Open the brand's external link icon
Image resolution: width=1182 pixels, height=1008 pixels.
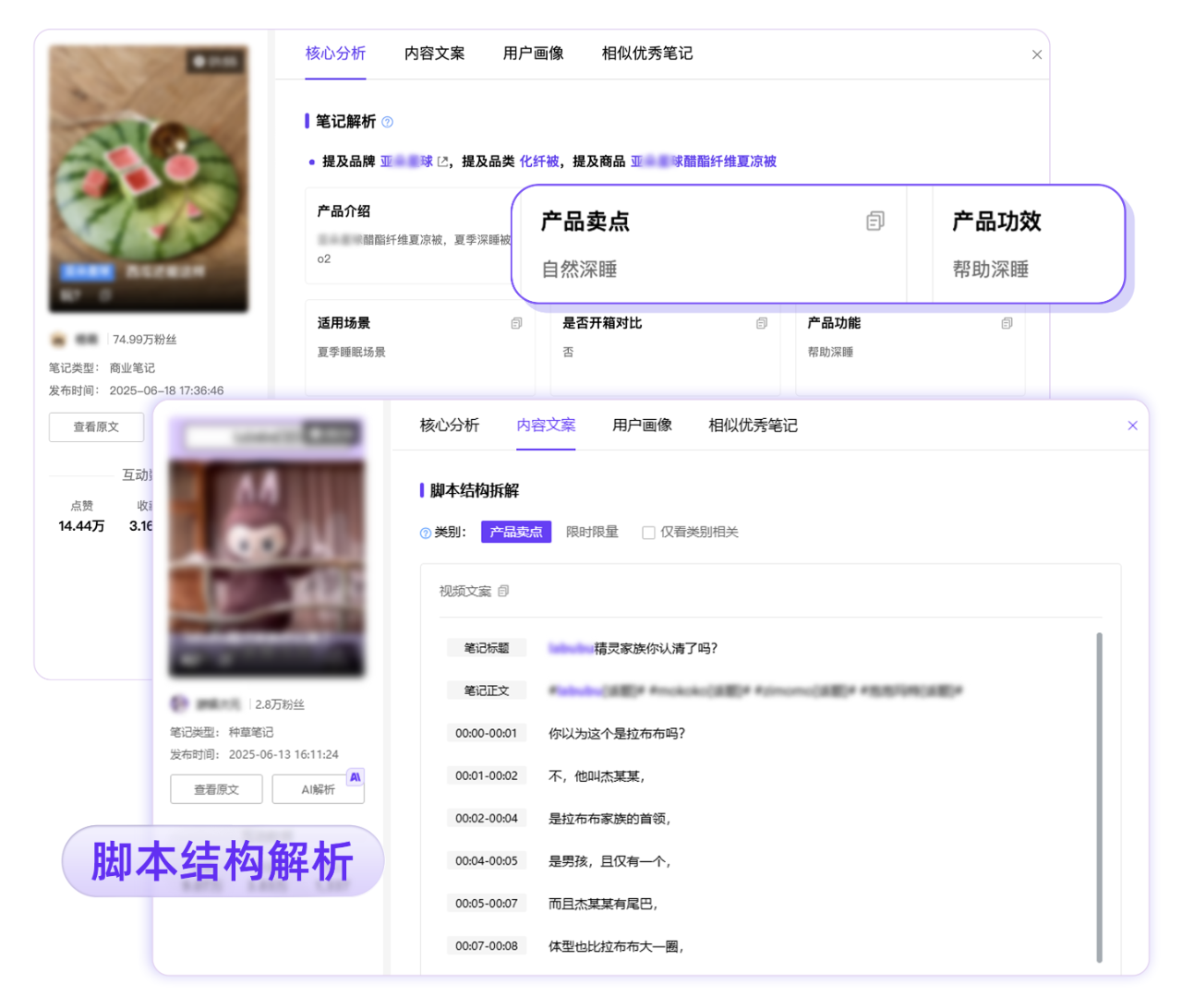pos(443,162)
